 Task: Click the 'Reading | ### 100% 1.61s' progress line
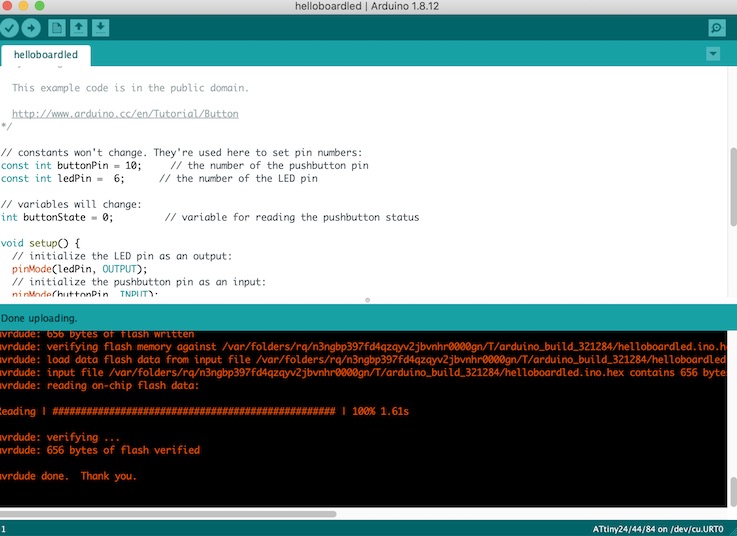coord(204,411)
